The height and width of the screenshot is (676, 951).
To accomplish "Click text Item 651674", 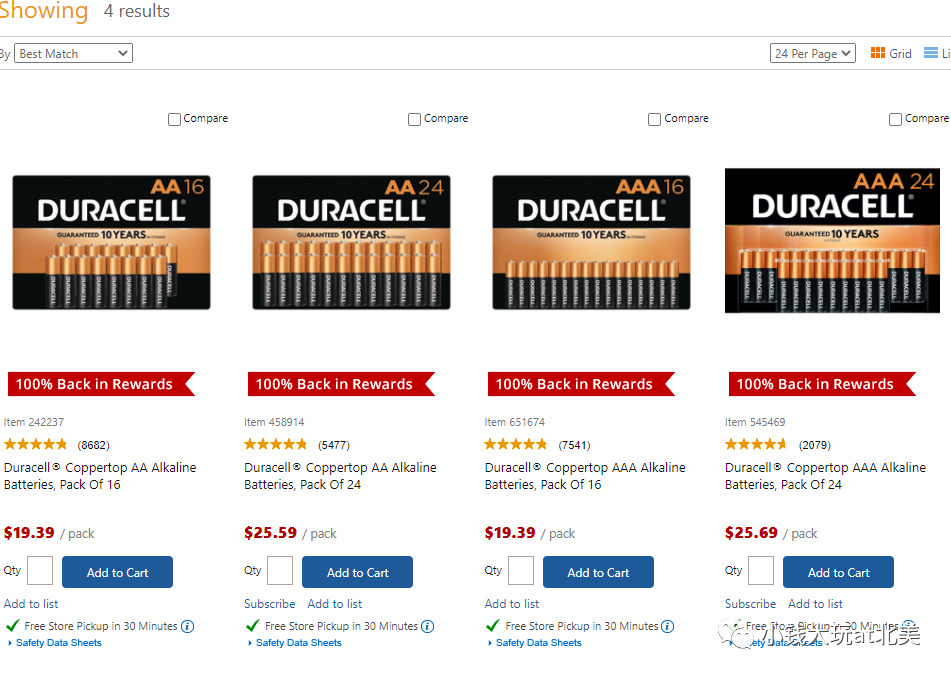I will click(515, 422).
